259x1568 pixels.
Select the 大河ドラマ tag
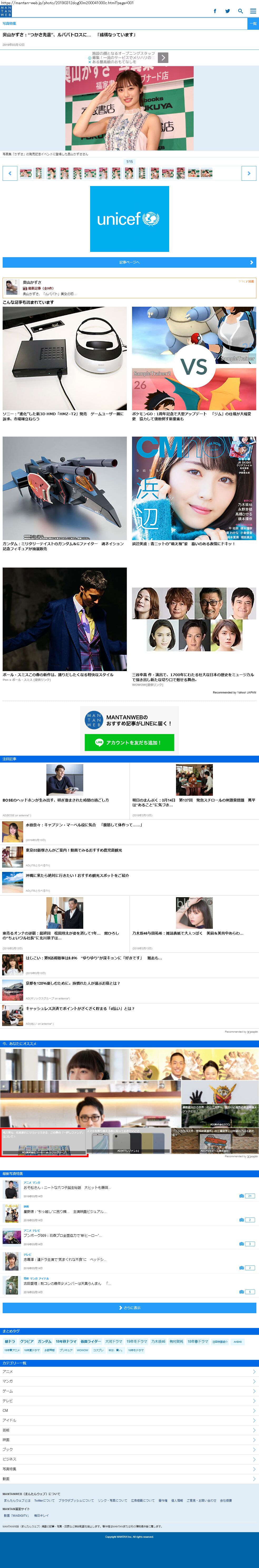tap(114, 1342)
